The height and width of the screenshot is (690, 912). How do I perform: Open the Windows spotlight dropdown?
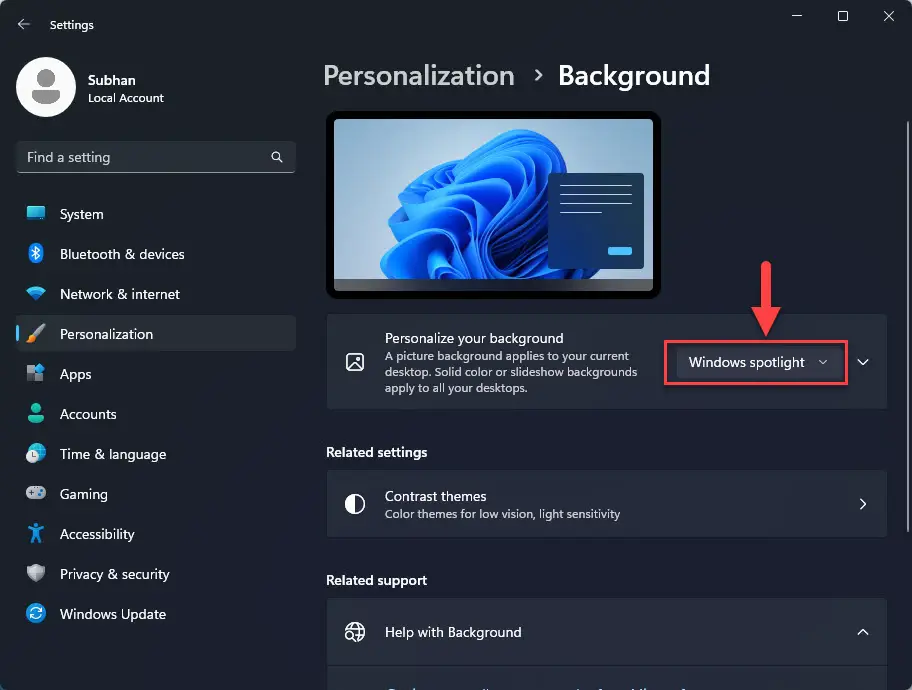tap(756, 362)
